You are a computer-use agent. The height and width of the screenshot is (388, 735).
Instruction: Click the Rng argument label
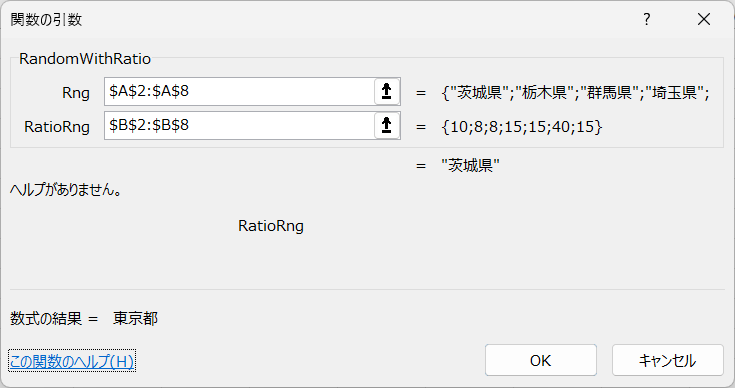(x=75, y=93)
